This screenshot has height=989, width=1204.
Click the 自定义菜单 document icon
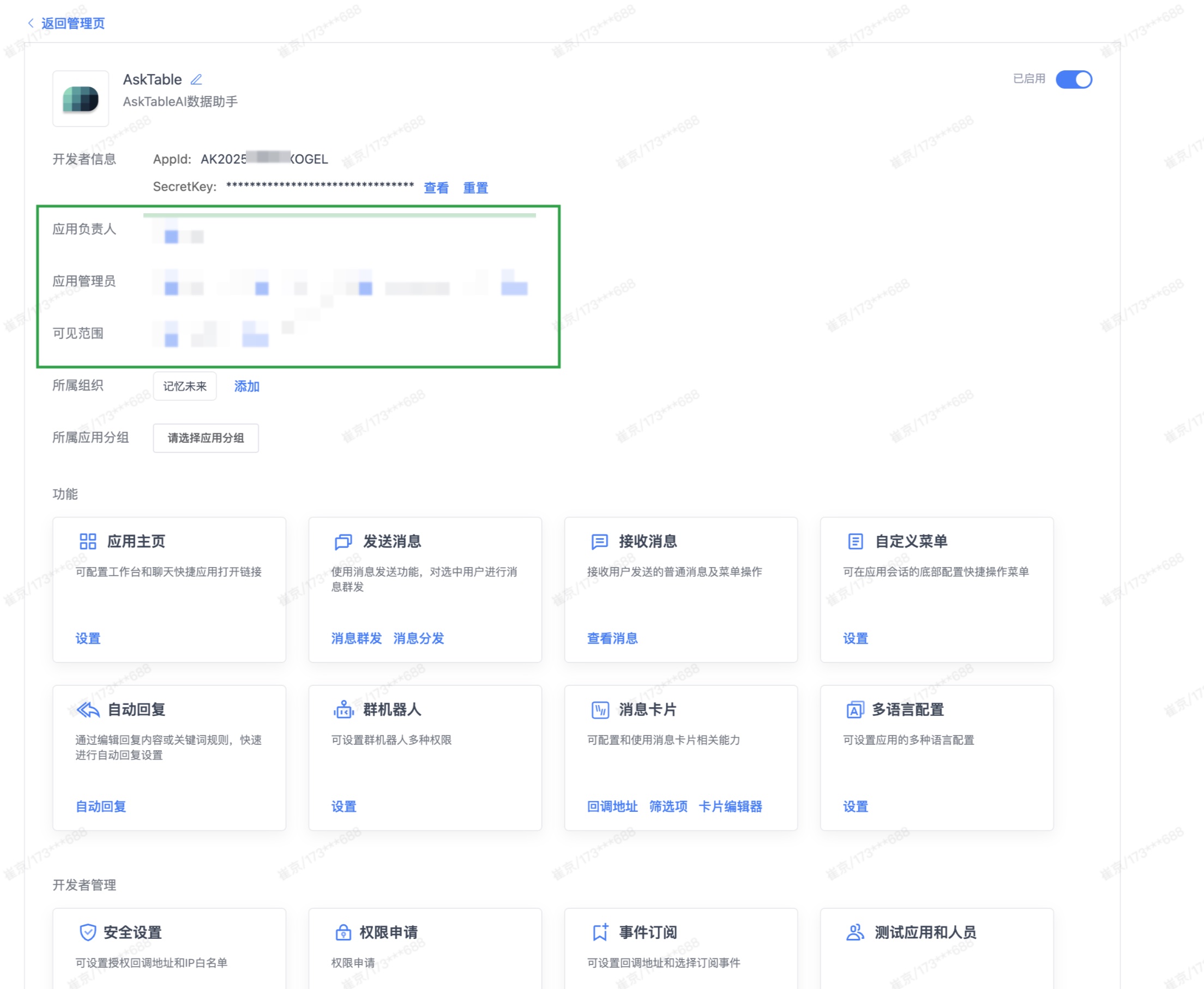coord(855,541)
